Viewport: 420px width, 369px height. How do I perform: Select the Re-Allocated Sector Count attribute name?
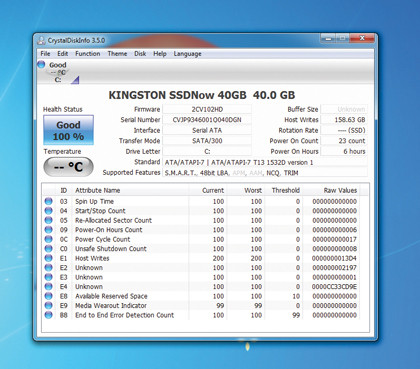(113, 220)
